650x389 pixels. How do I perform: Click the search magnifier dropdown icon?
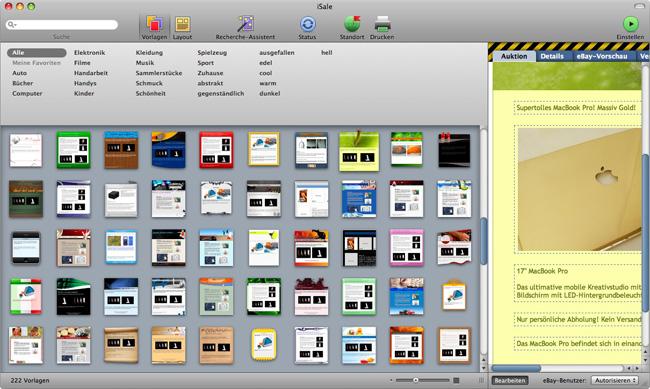click(12, 25)
